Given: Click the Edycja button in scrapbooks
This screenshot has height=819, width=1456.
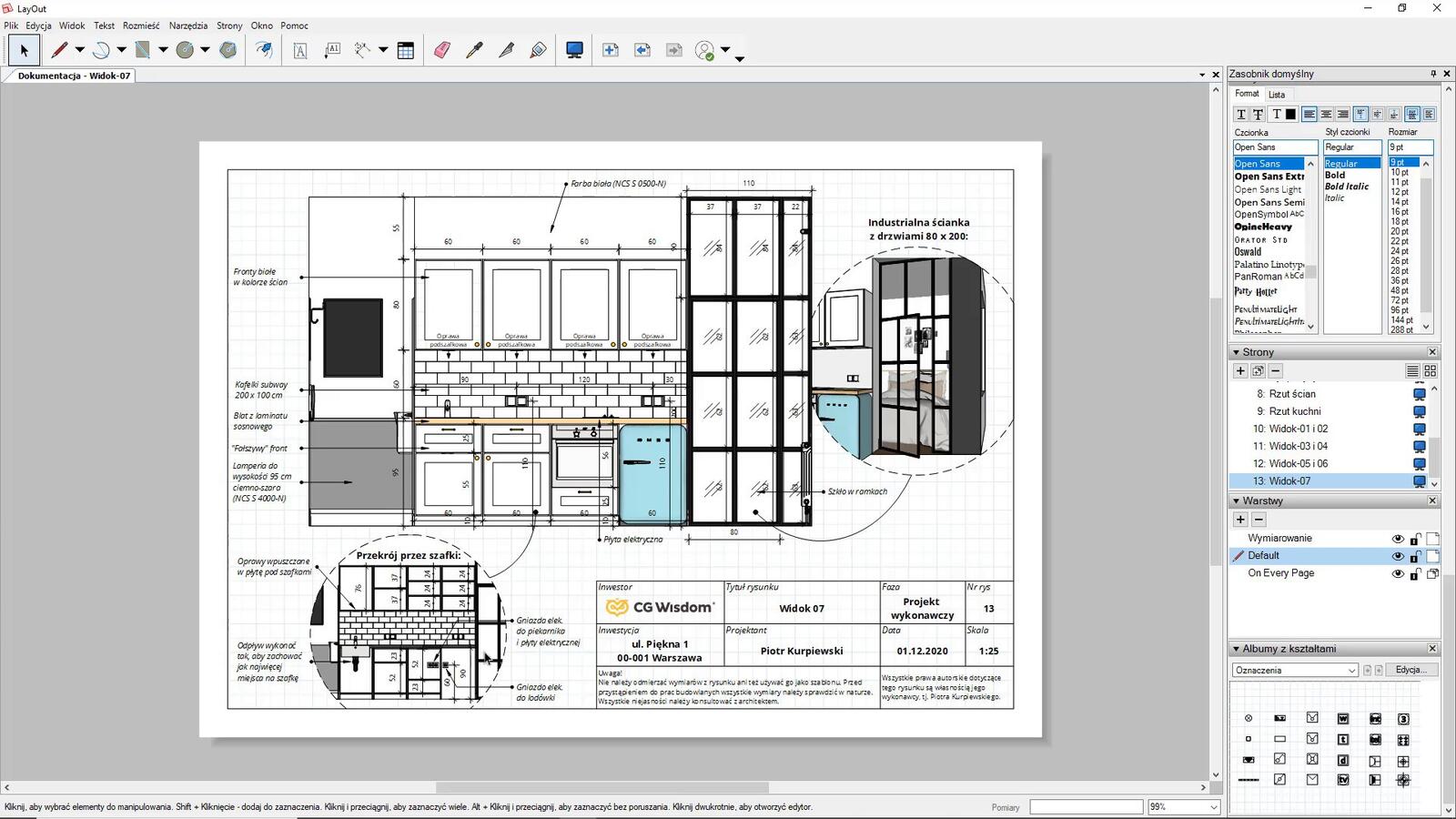Looking at the screenshot, I should click(x=1410, y=670).
